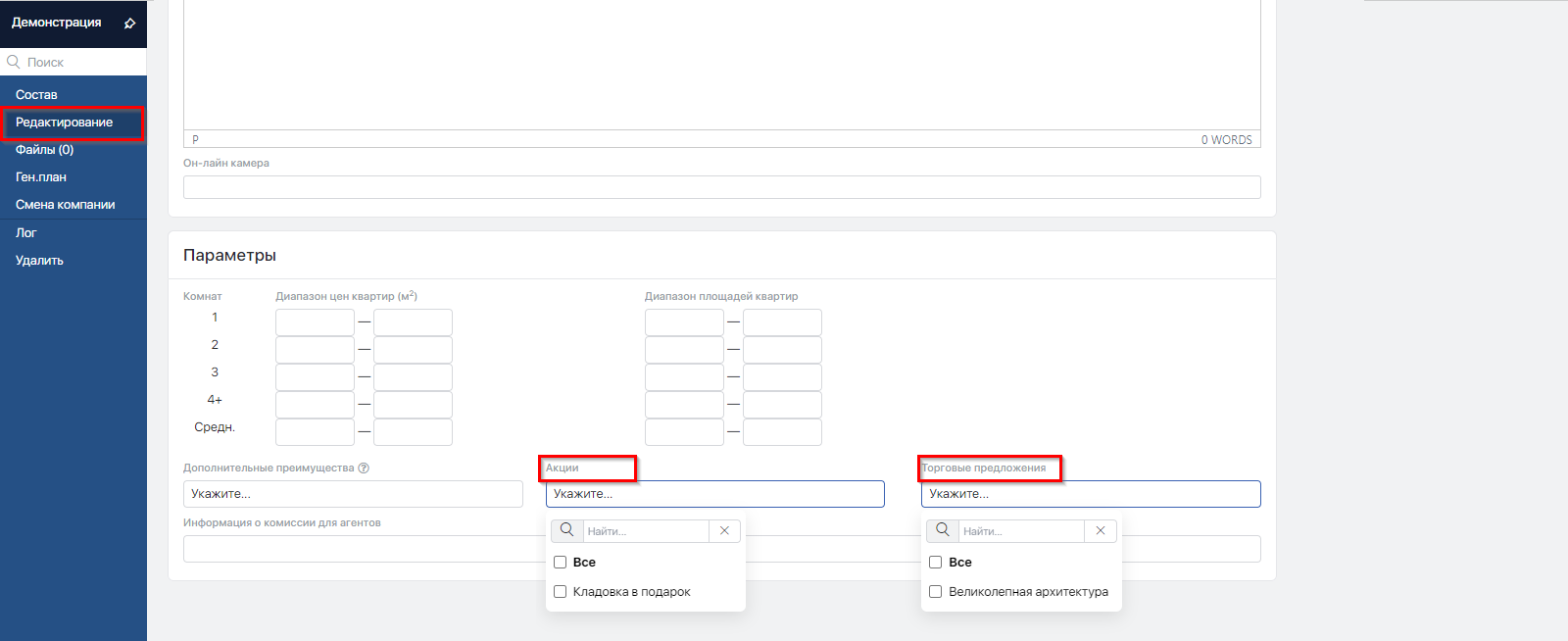The width and height of the screenshot is (1568, 641).
Task: Select Удалить in the sidebar
Action: point(39,261)
